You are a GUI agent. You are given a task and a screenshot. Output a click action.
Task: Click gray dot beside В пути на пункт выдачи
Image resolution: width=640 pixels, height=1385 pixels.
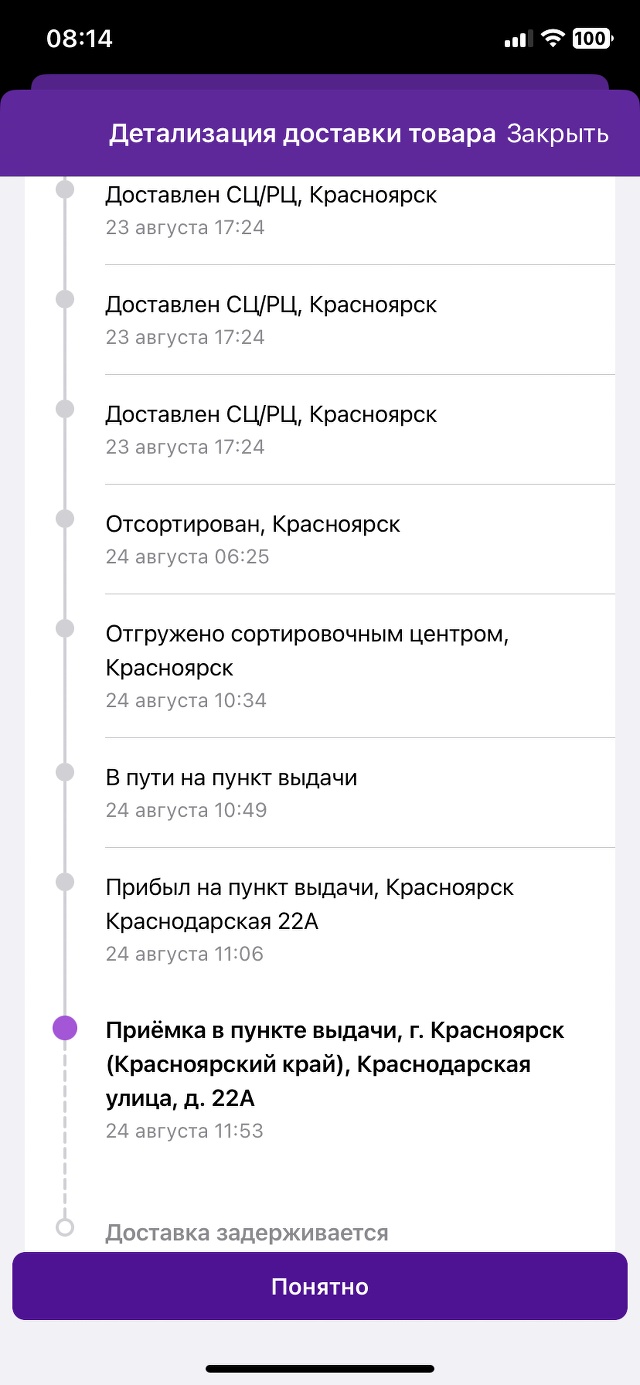pos(65,772)
